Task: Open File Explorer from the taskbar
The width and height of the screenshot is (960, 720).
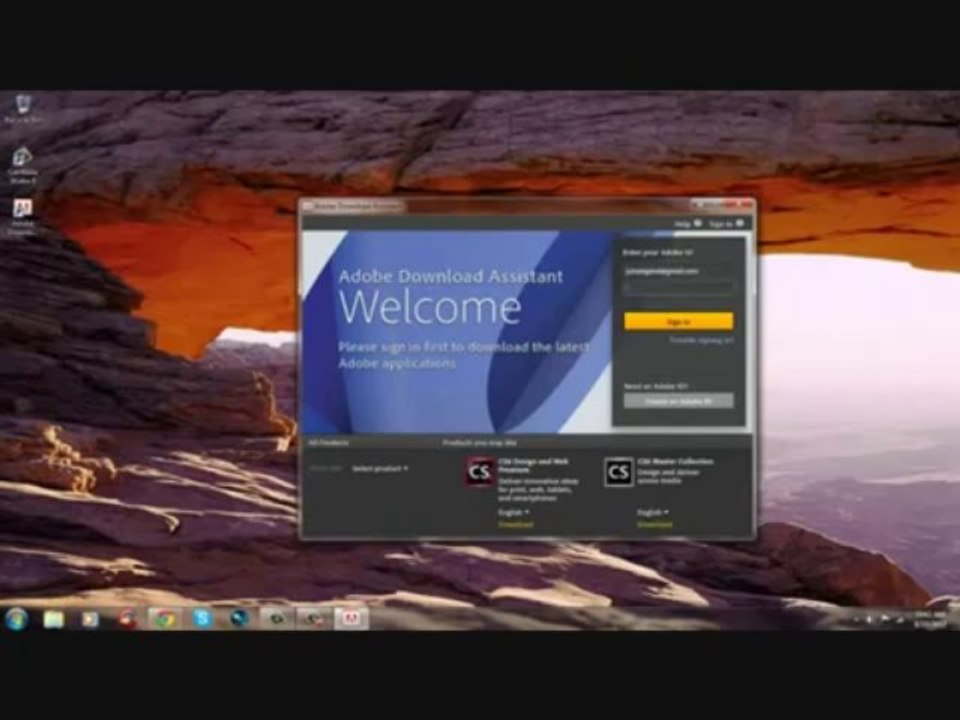Action: (54, 619)
